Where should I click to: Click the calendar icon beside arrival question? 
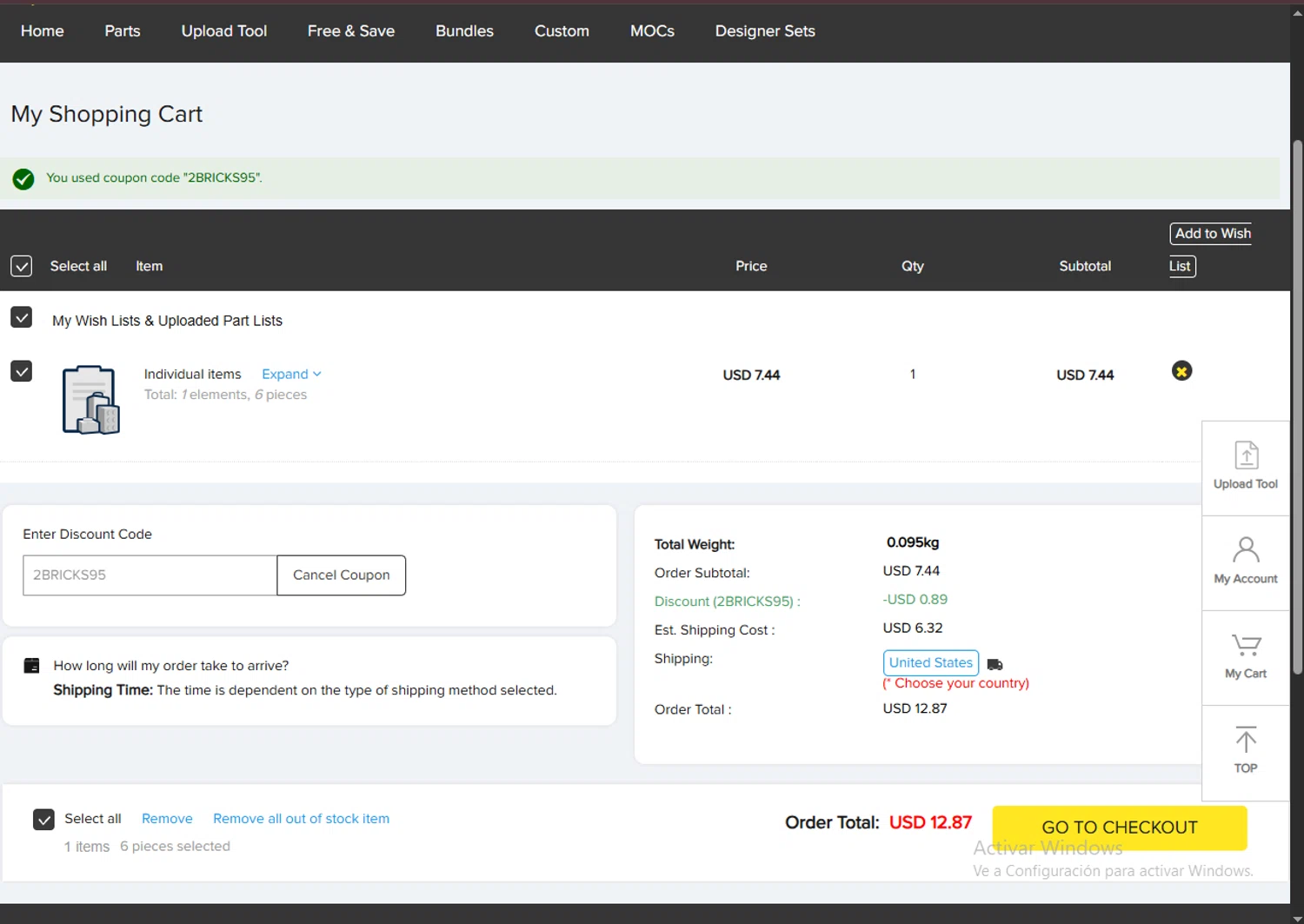32,666
